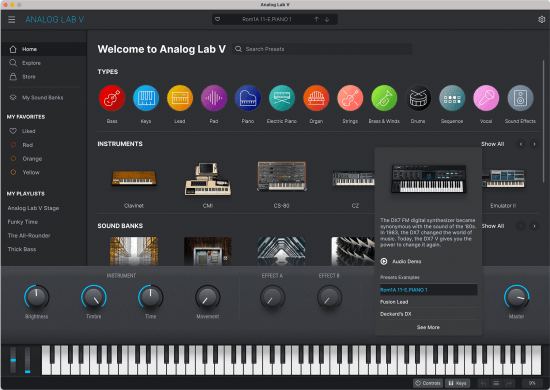Open the Thick Bass playlist

(x=22, y=249)
